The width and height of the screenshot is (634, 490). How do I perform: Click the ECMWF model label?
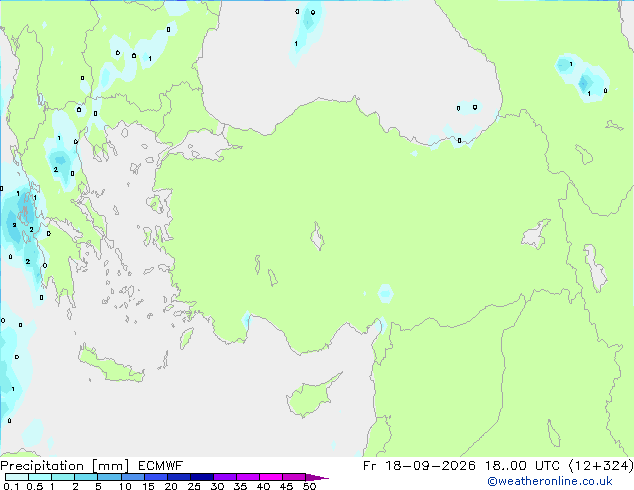click(x=161, y=466)
